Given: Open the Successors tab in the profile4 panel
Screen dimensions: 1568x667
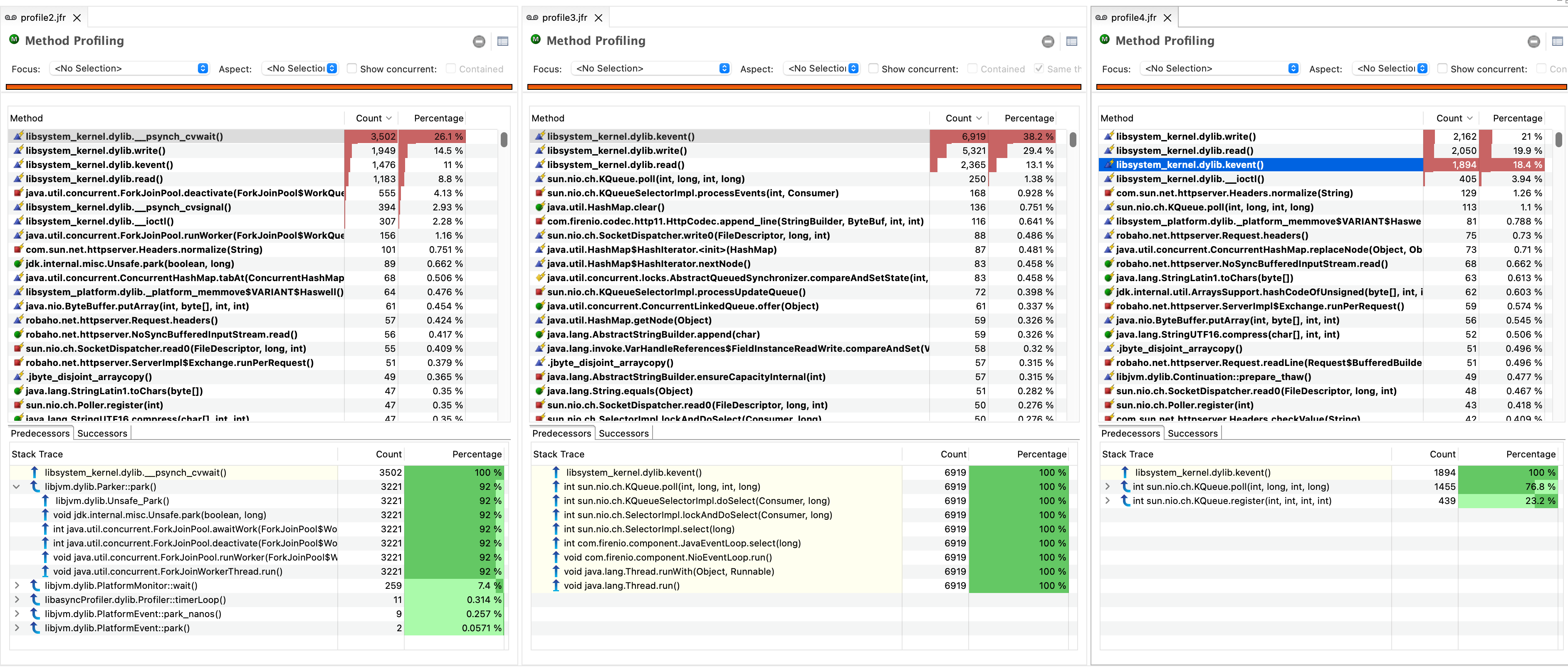Looking at the screenshot, I should (x=1192, y=433).
